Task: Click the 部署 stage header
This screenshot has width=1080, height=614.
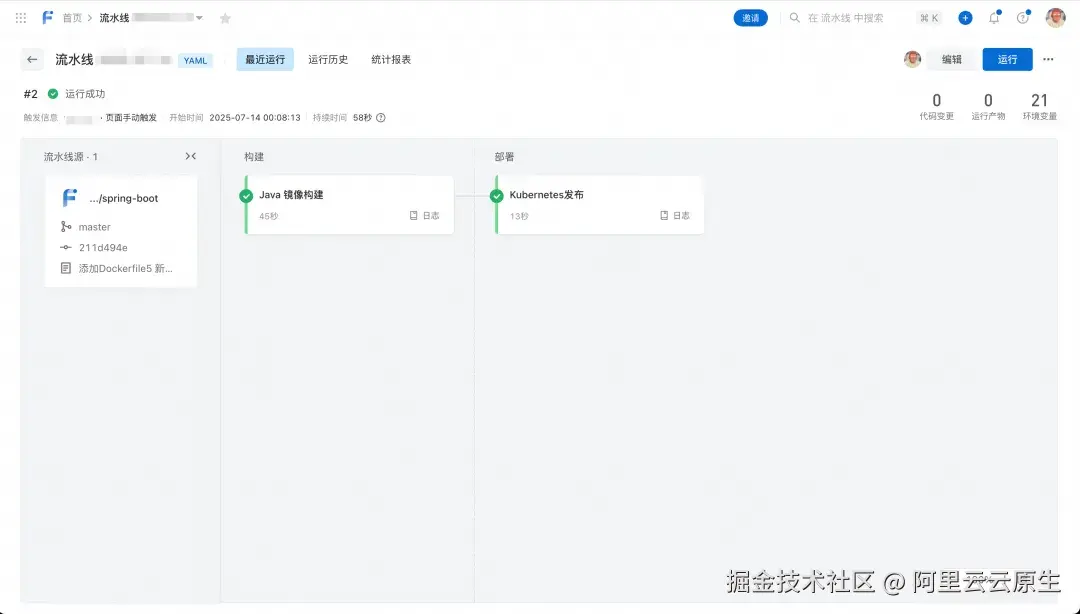Action: [x=504, y=156]
